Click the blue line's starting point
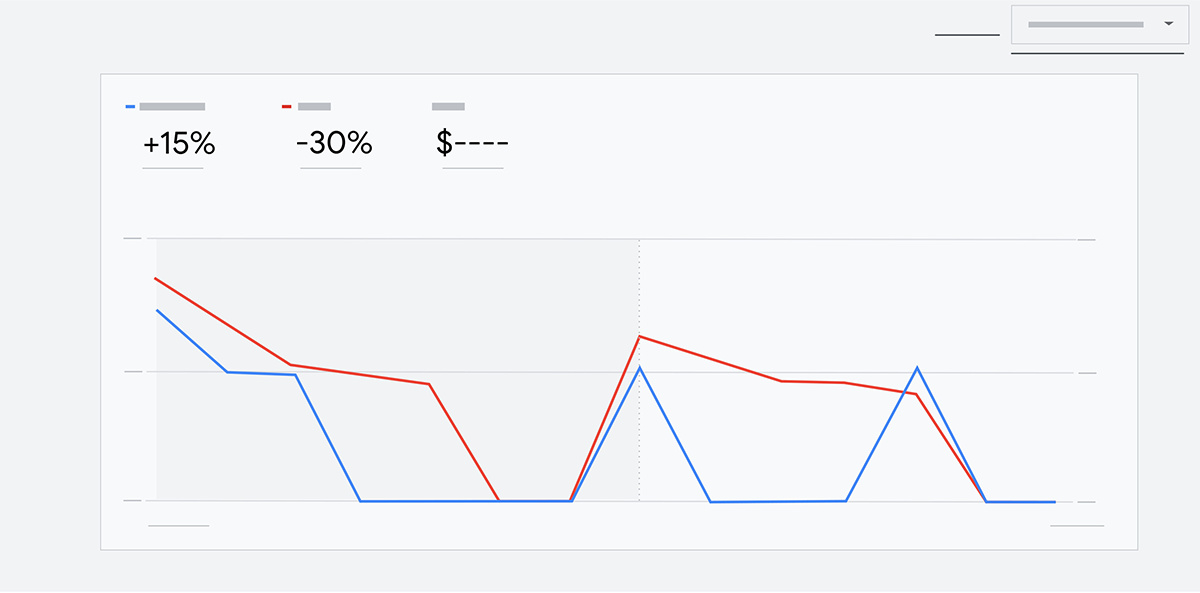1200x593 pixels. [157, 310]
